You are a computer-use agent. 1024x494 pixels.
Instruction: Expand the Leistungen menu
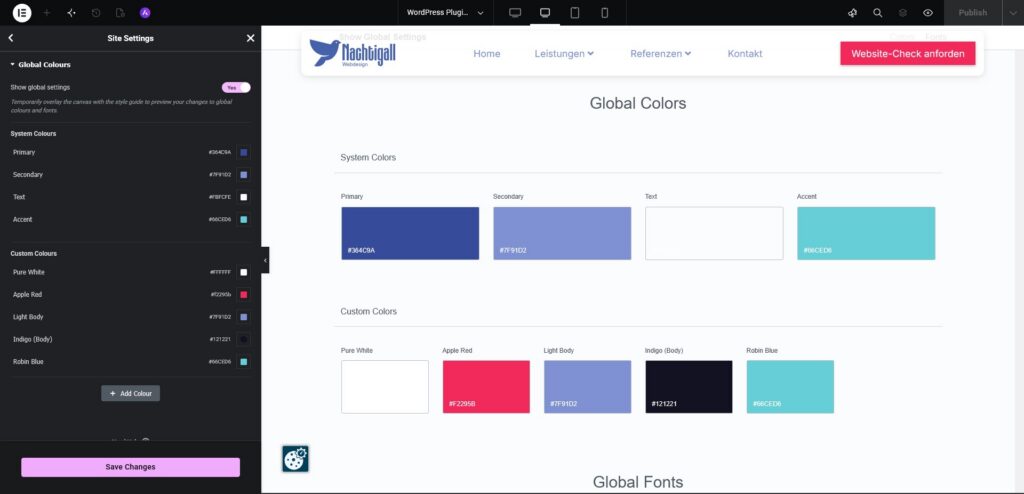pyautogui.click(x=564, y=54)
